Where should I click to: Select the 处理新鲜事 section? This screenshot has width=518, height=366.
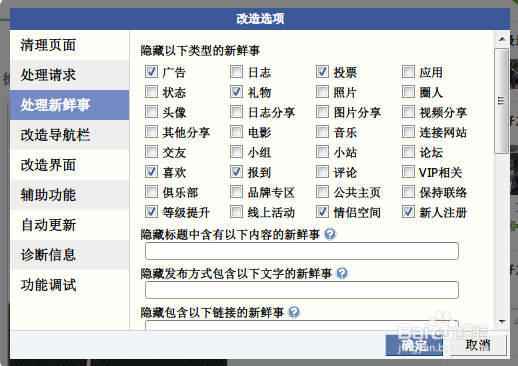click(70, 105)
